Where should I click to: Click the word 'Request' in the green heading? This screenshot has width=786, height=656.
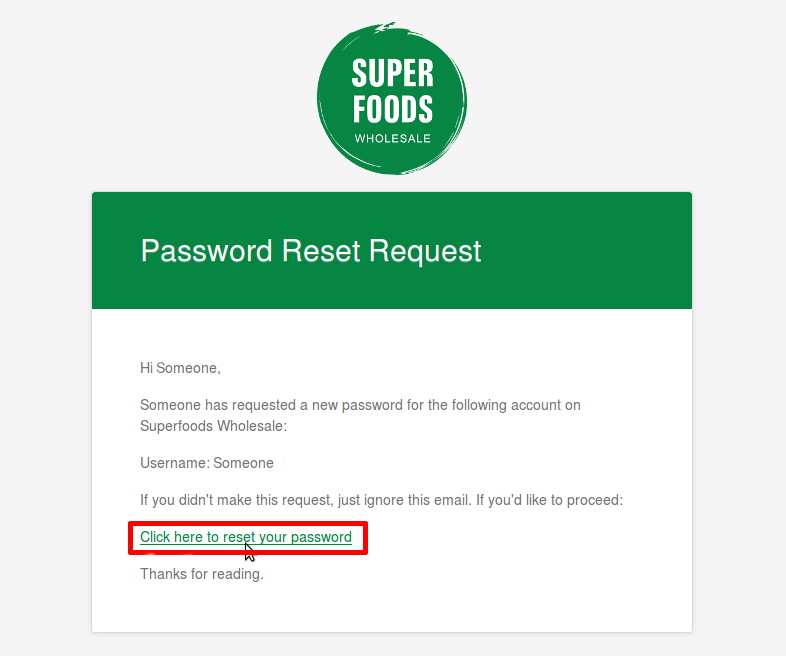pyautogui.click(x=425, y=250)
